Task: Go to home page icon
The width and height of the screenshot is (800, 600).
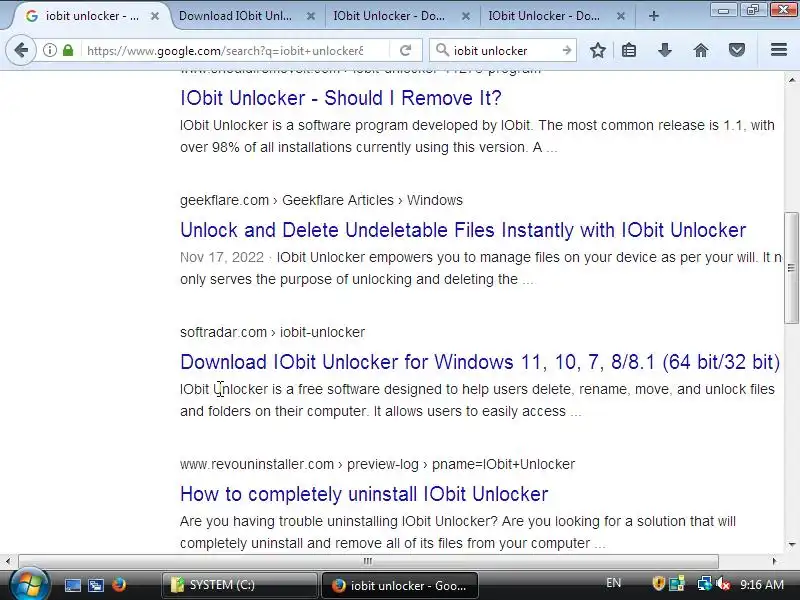Action: 701,51
